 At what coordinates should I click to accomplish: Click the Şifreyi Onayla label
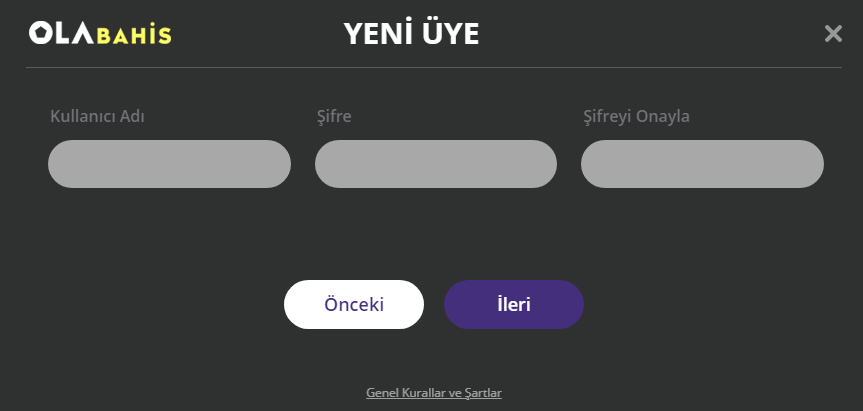pos(636,117)
